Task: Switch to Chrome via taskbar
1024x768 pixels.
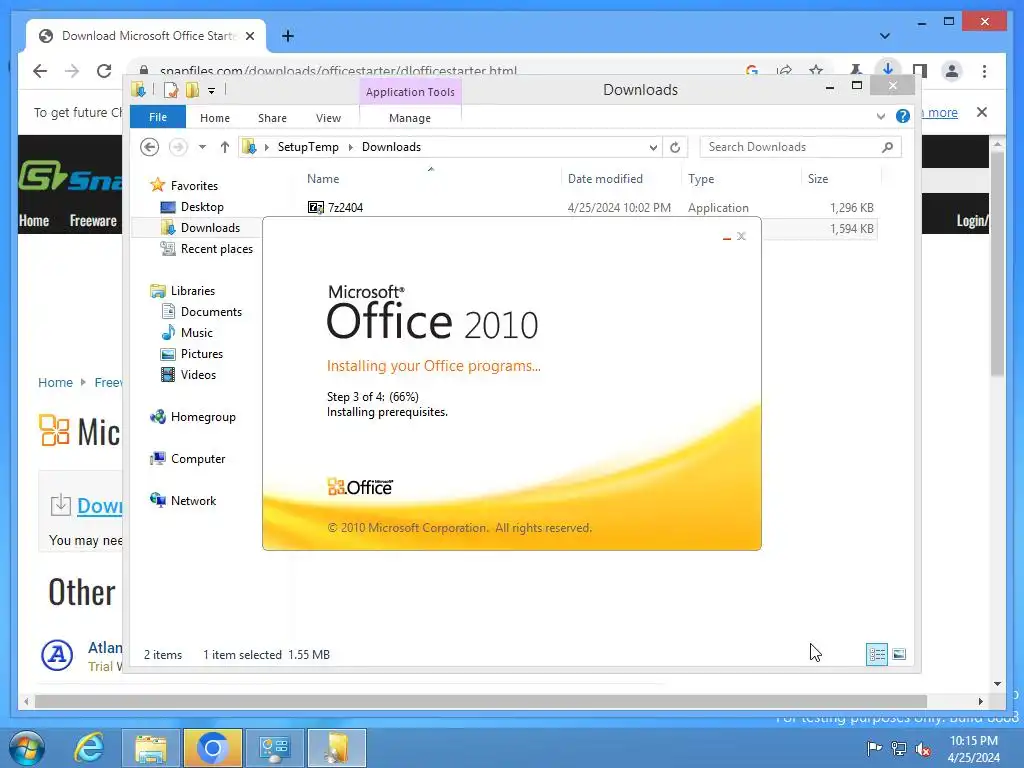Action: [x=213, y=748]
